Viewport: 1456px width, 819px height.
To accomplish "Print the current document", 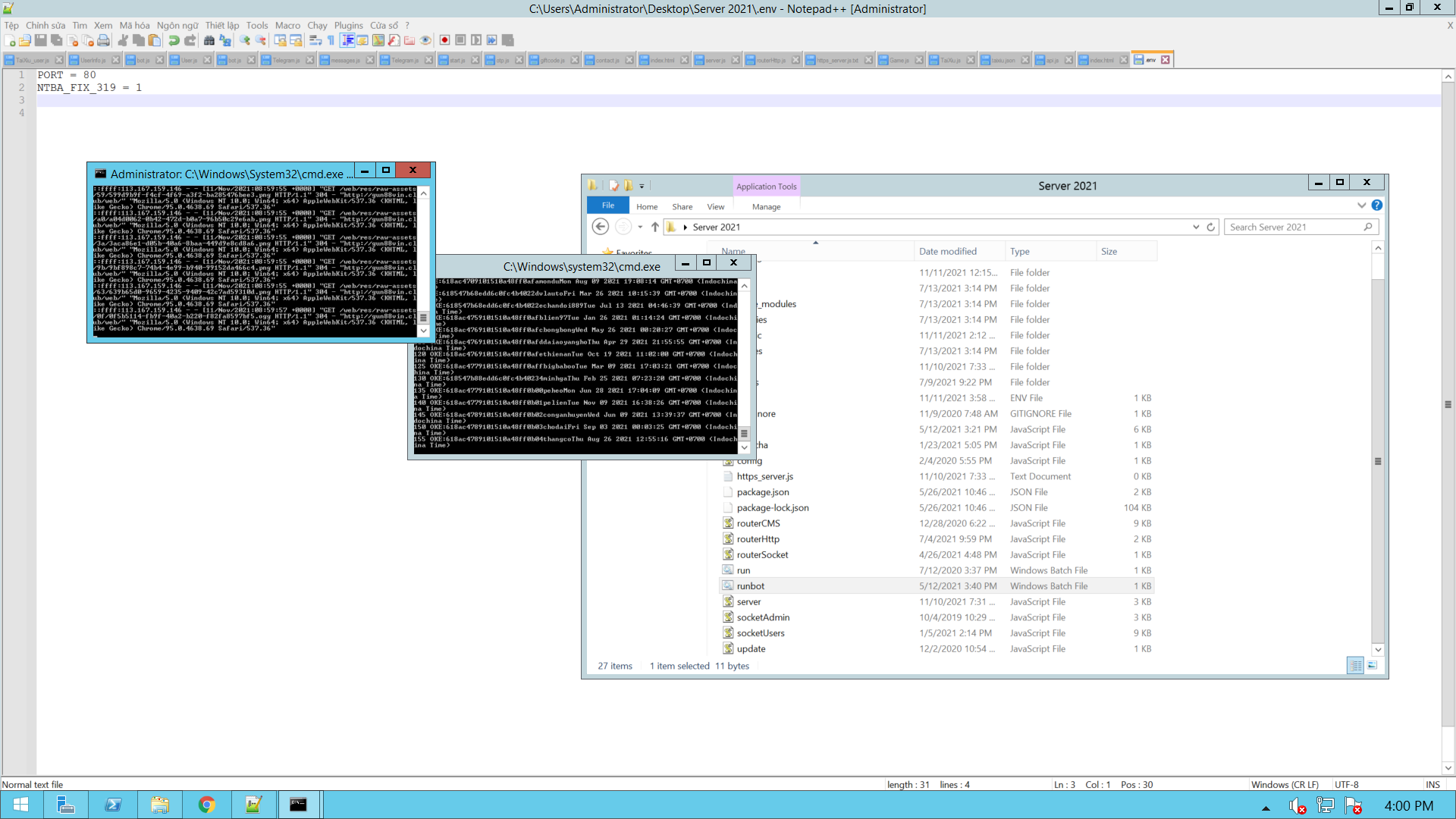I will click(x=104, y=40).
